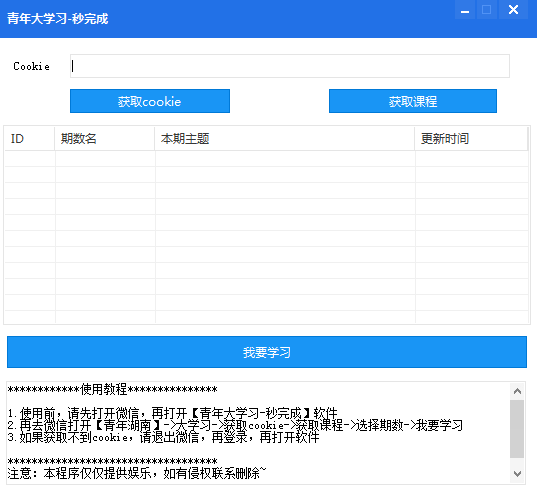Click the tutorial scrollbar up arrow

(x=517, y=391)
